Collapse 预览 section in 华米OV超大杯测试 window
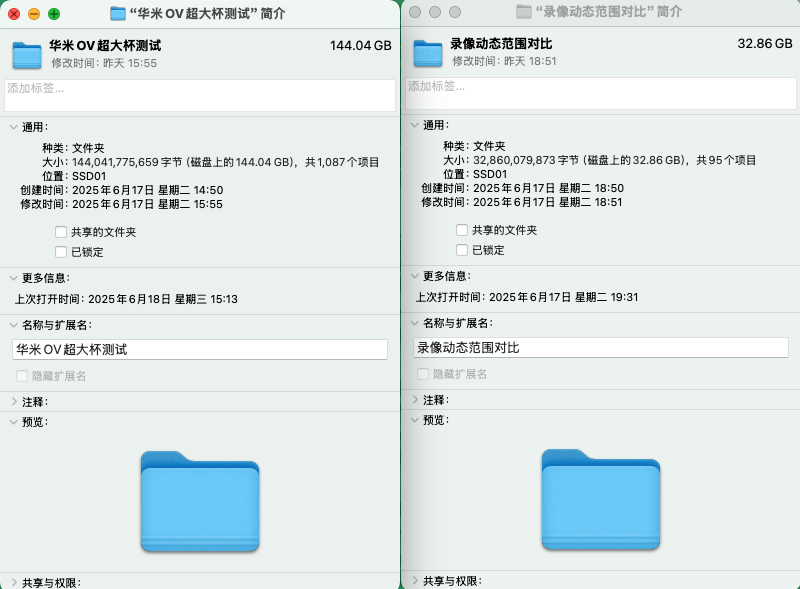 (x=14, y=422)
